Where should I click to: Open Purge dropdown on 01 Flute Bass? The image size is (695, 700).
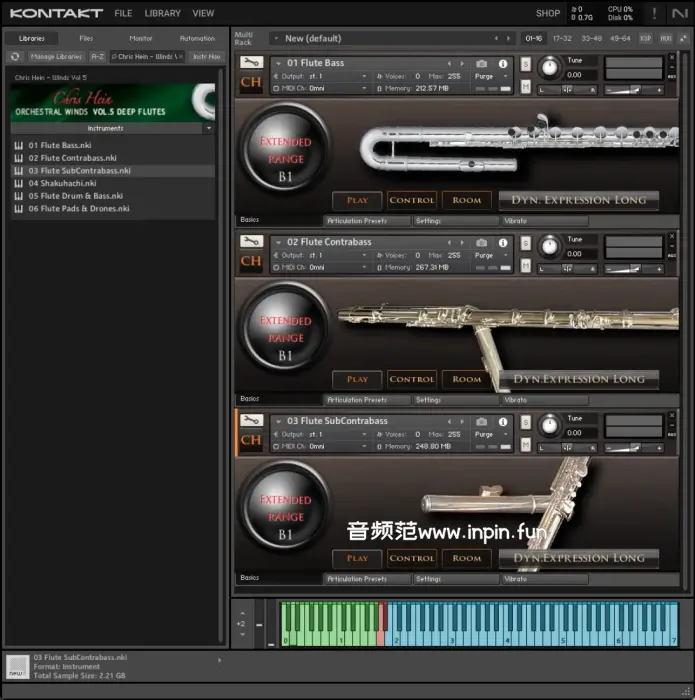pos(488,76)
